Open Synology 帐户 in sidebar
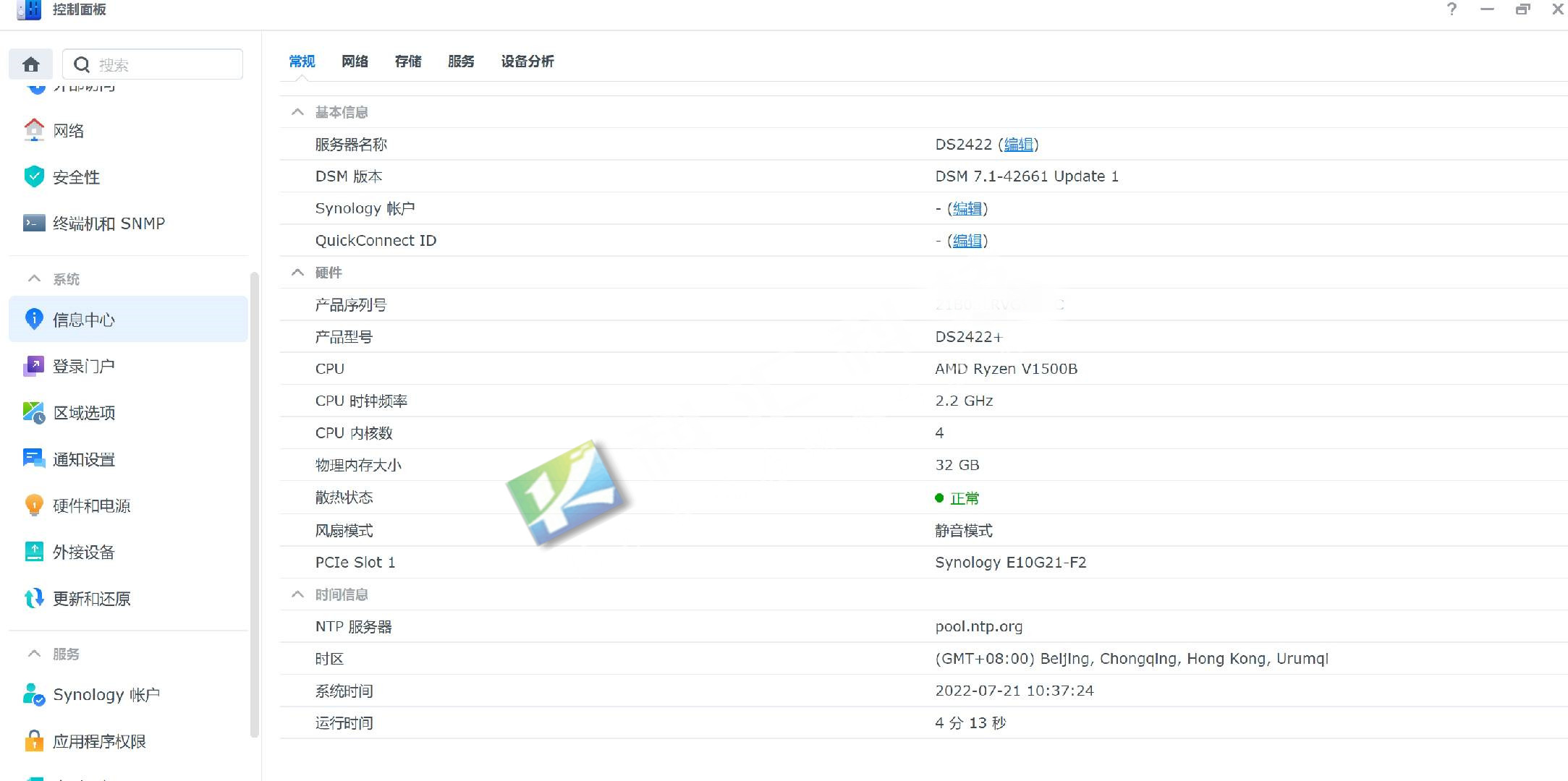This screenshot has height=781, width=1568. [128, 695]
